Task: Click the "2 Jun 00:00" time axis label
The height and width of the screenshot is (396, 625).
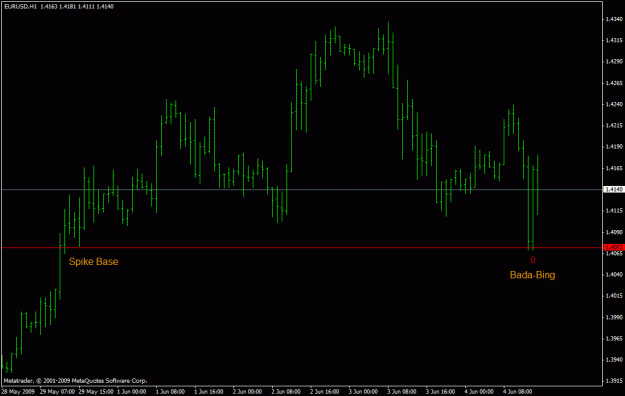Action: pos(248,392)
